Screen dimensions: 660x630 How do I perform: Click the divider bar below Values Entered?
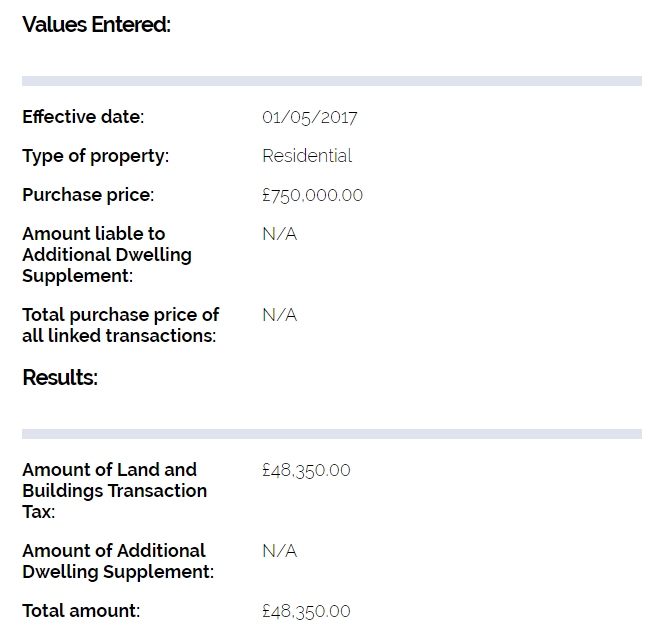click(331, 81)
